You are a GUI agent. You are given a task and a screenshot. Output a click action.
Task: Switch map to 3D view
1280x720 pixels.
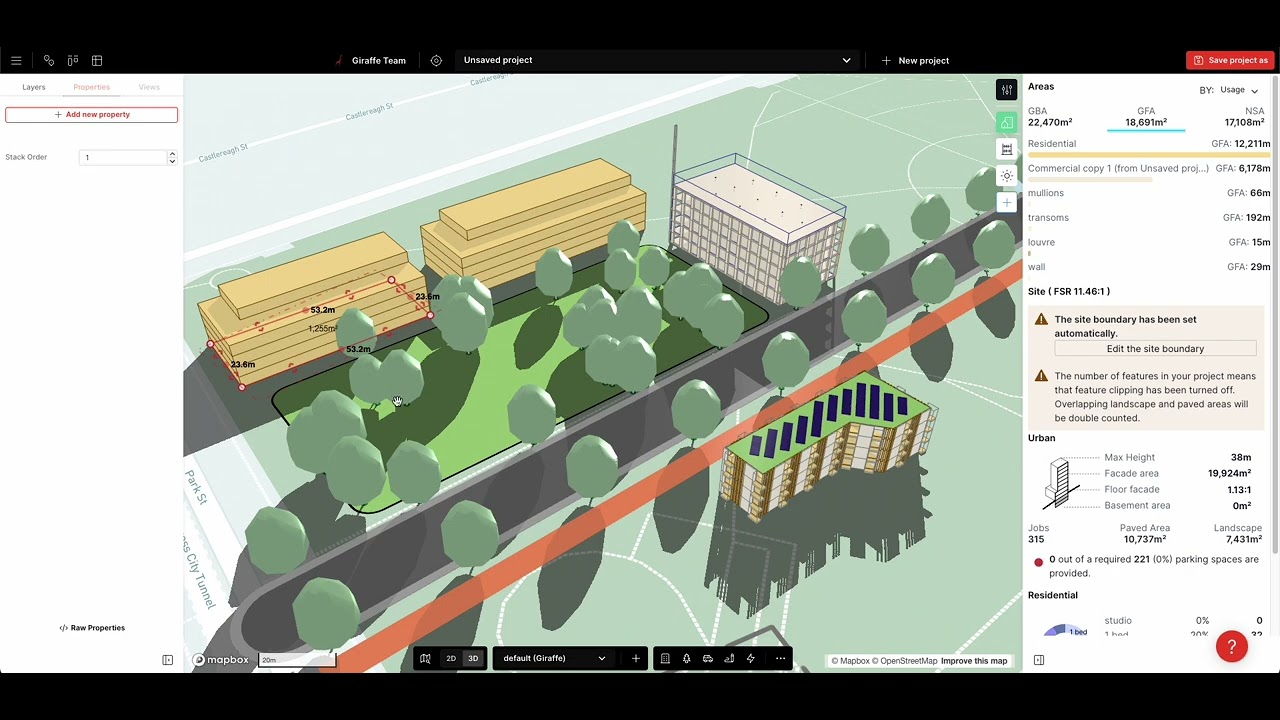[473, 658]
